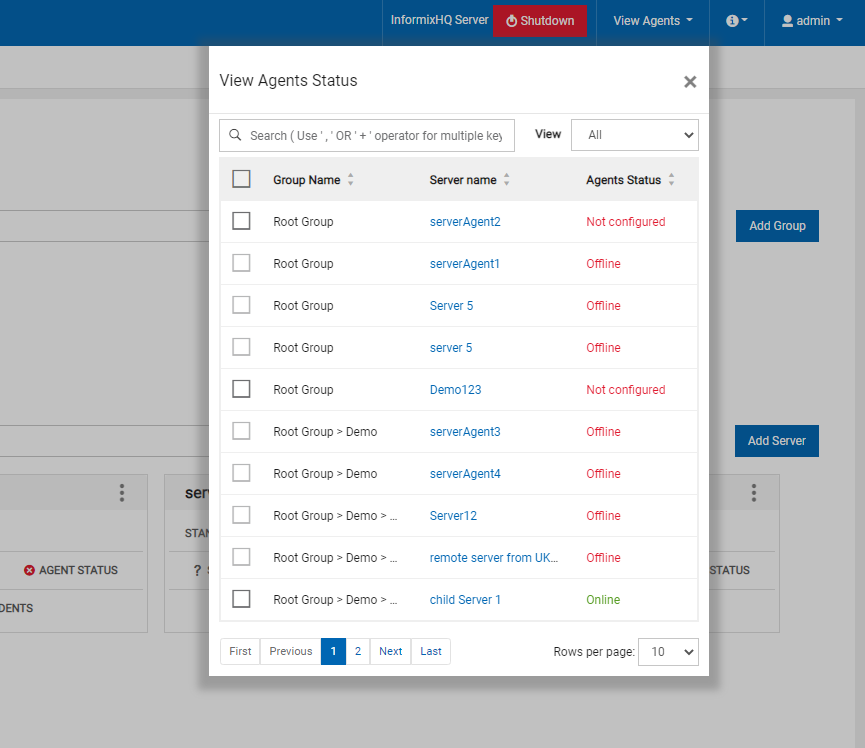Select the serverAgent2 row checkbox
Viewport: 865px width, 748px height.
coord(241,221)
